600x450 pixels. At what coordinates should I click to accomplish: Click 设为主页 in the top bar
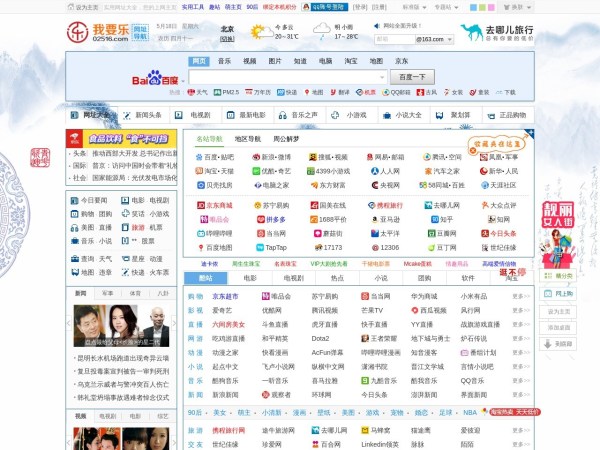[x=83, y=7]
